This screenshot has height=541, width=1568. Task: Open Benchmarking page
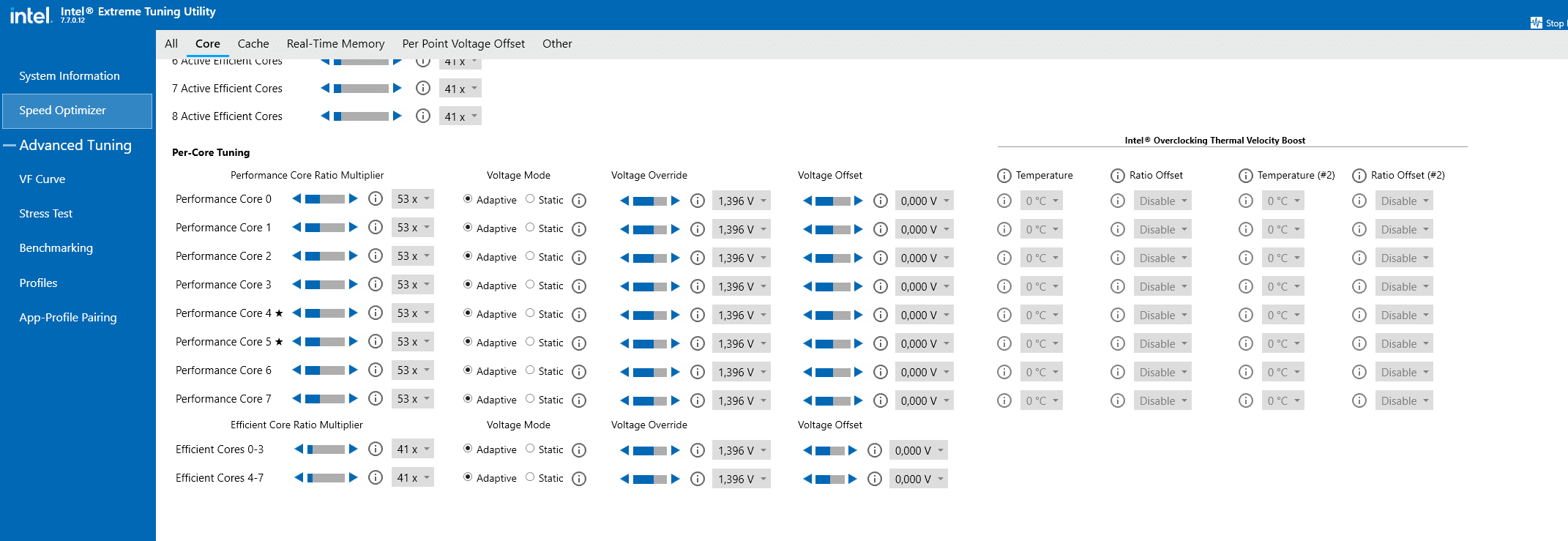56,248
